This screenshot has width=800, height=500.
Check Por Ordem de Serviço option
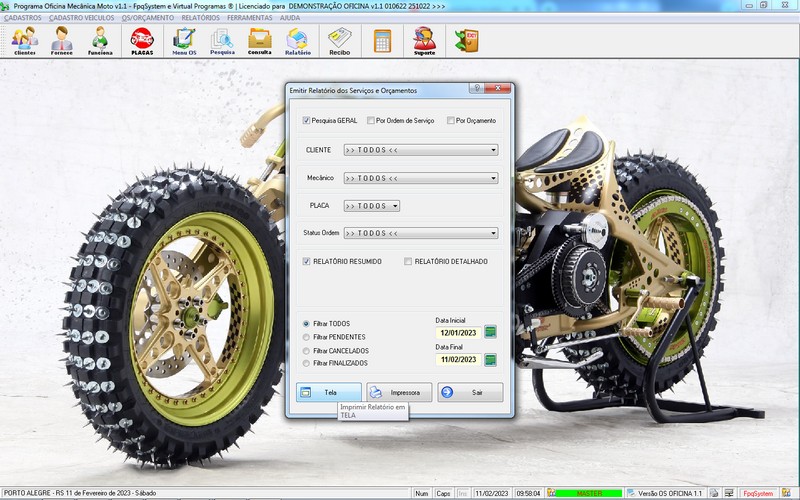[370, 120]
